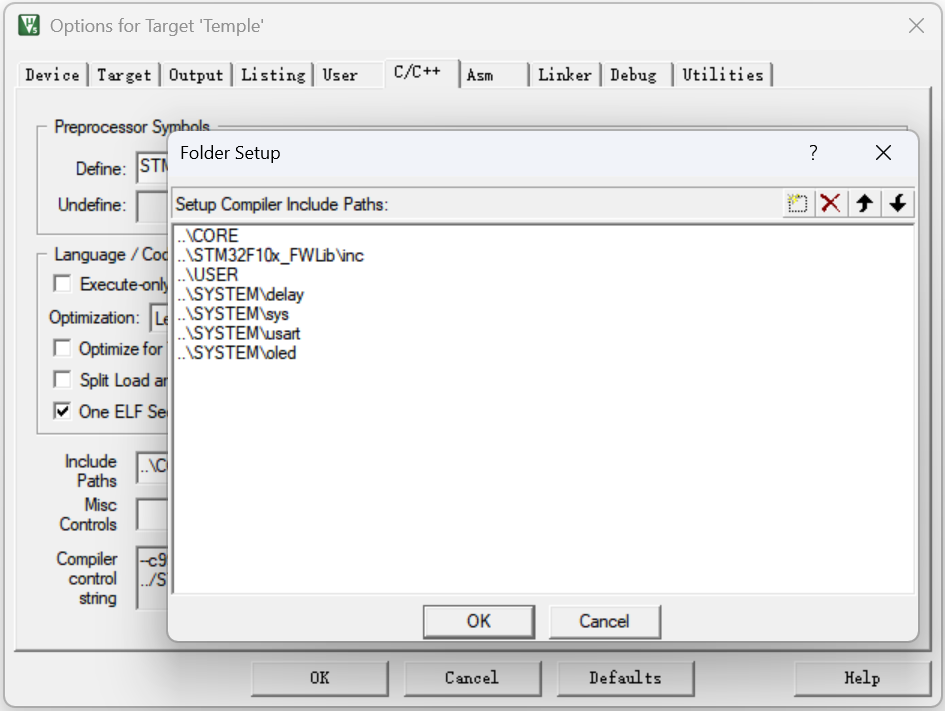Viewport: 945px width, 711px height.
Task: Click OK in the Folder Setup dialog
Action: (479, 621)
